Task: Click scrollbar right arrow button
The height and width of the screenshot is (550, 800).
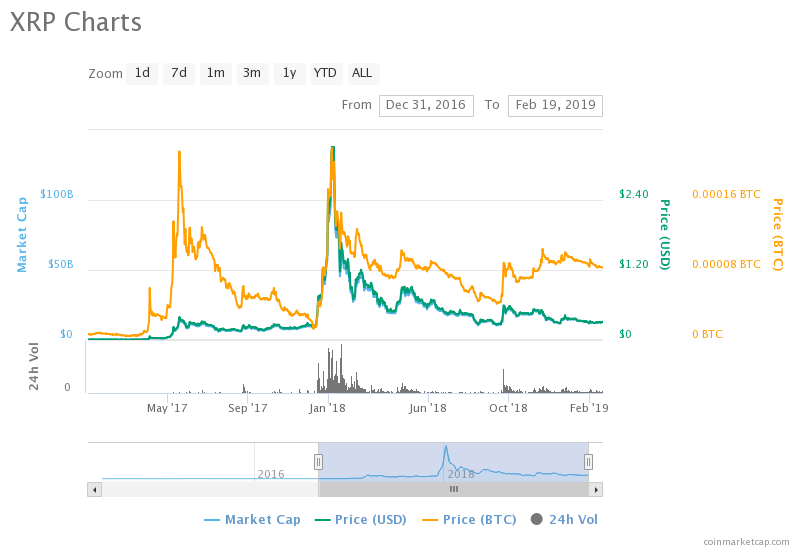Action: pos(596,490)
